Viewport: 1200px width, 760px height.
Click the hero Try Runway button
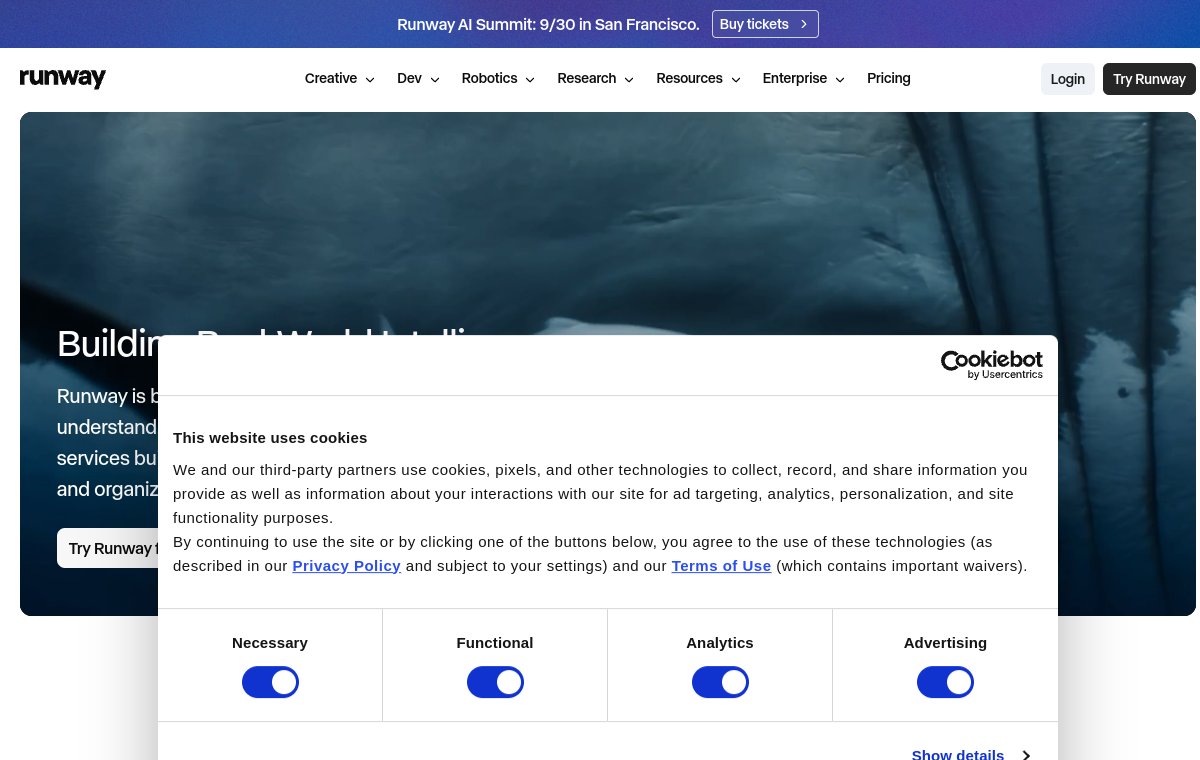(108, 548)
